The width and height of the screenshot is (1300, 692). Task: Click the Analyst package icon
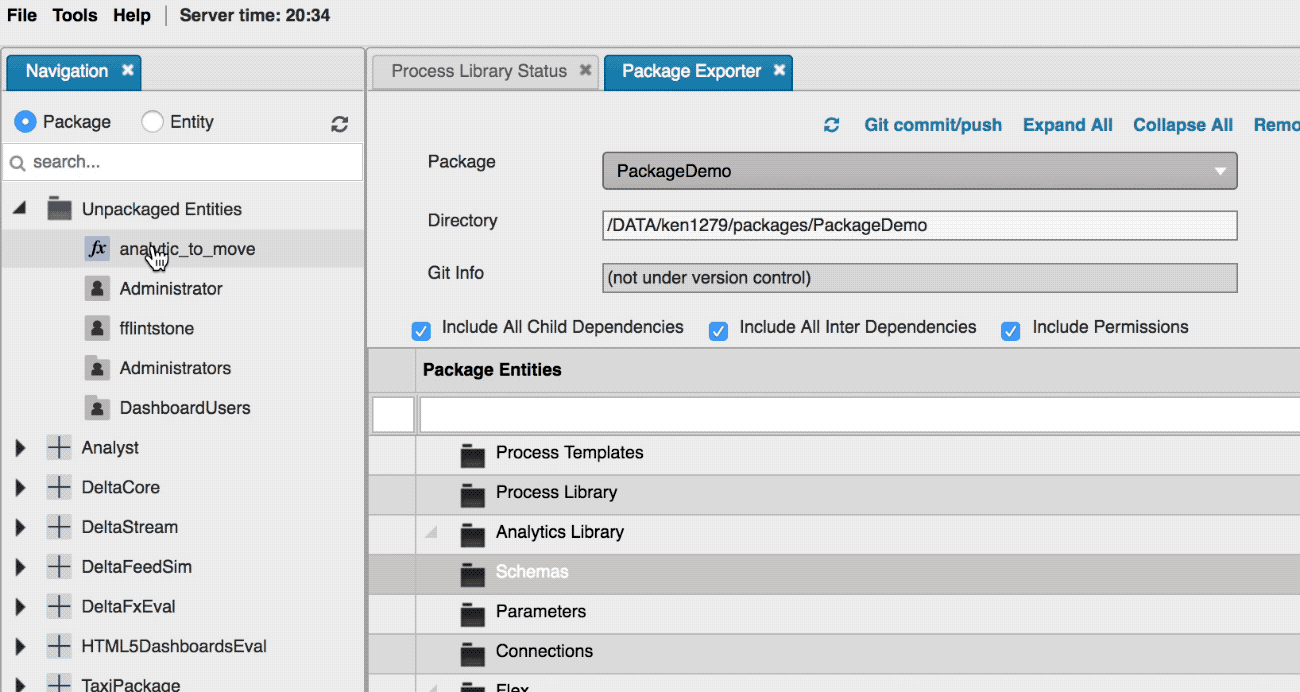(x=59, y=448)
